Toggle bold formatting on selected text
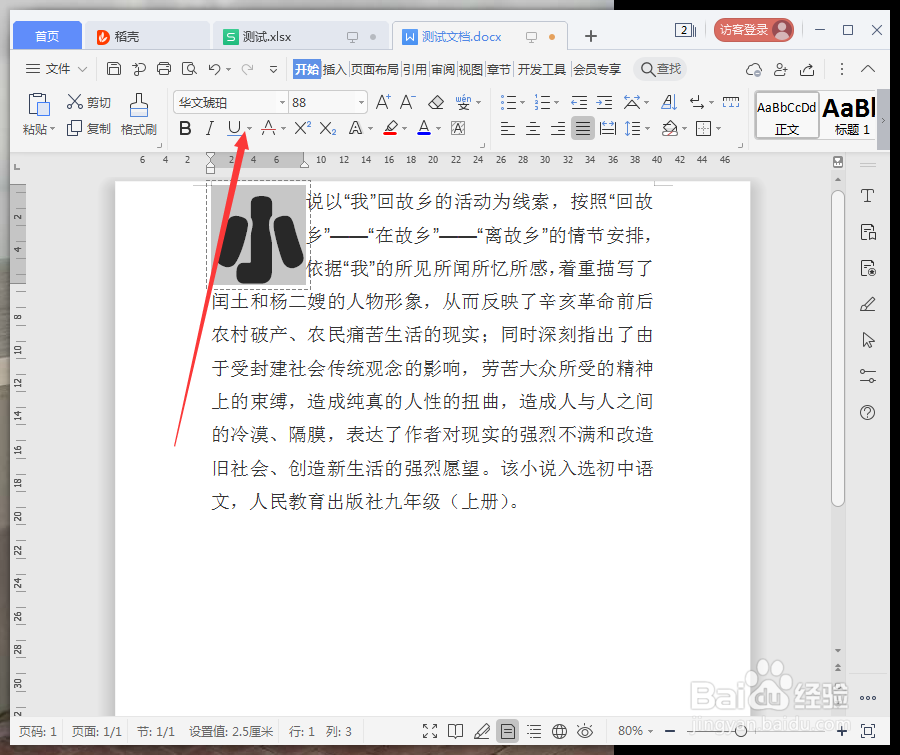 [185, 128]
